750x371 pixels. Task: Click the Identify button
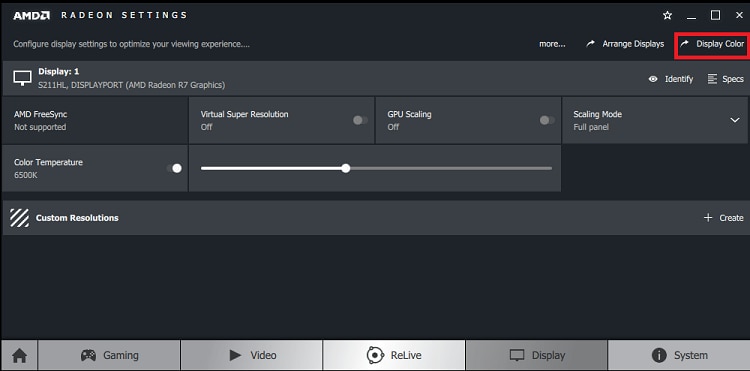(x=671, y=79)
